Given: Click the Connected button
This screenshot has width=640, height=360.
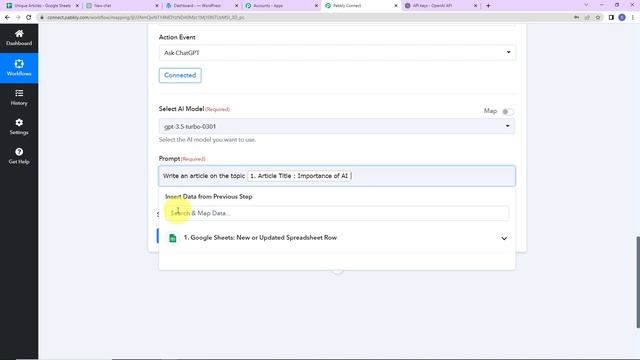Looking at the screenshot, I should [180, 76].
